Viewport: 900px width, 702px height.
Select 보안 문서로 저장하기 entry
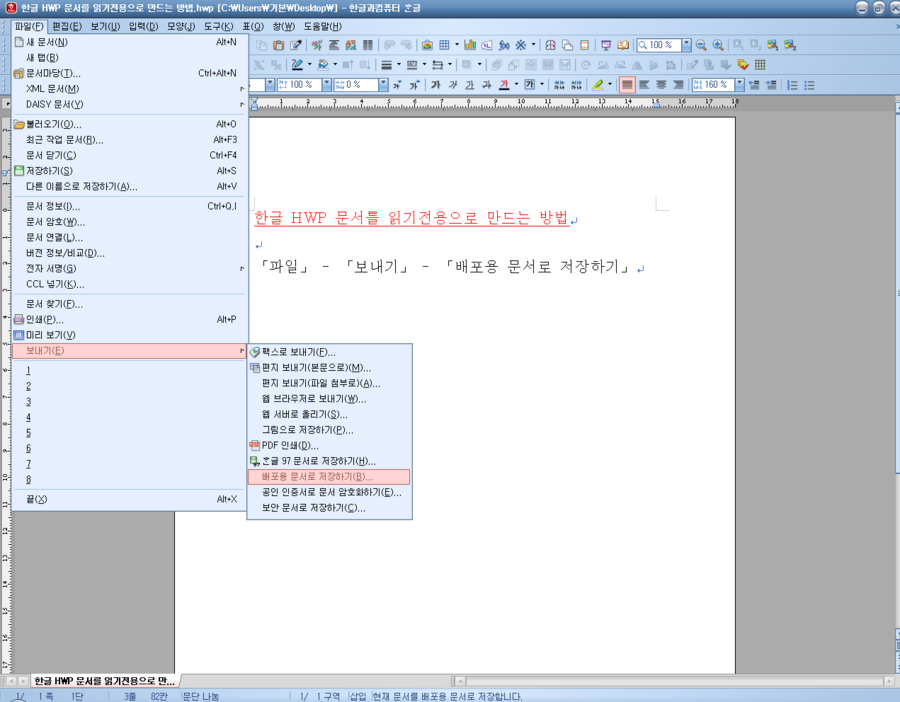pyautogui.click(x=329, y=508)
